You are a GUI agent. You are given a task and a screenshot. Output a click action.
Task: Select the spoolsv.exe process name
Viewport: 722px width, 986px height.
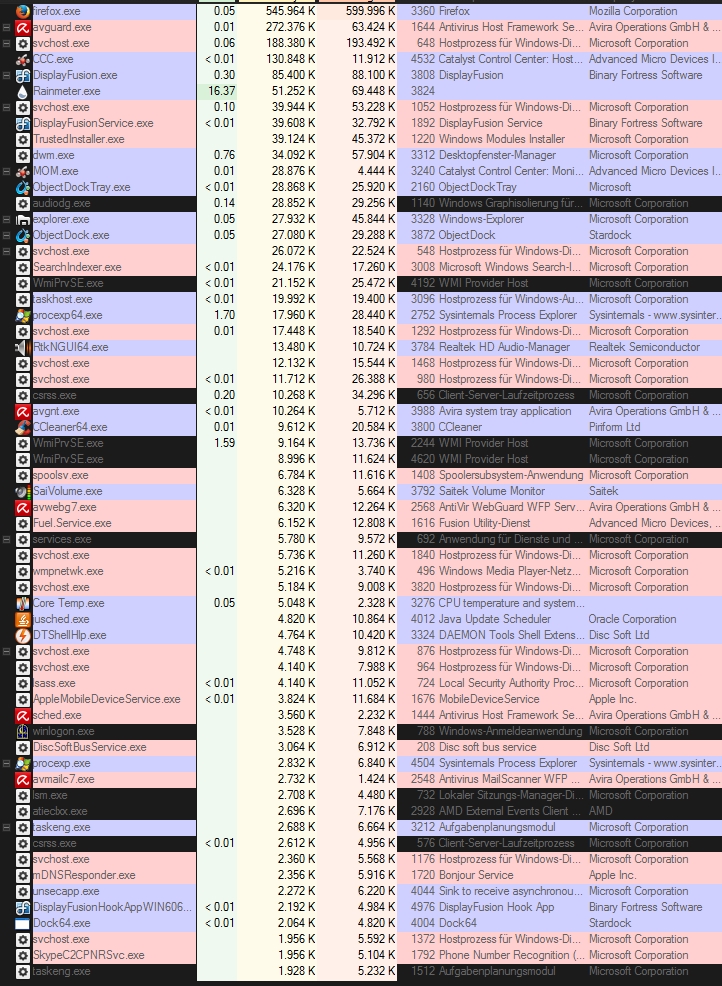[61, 475]
